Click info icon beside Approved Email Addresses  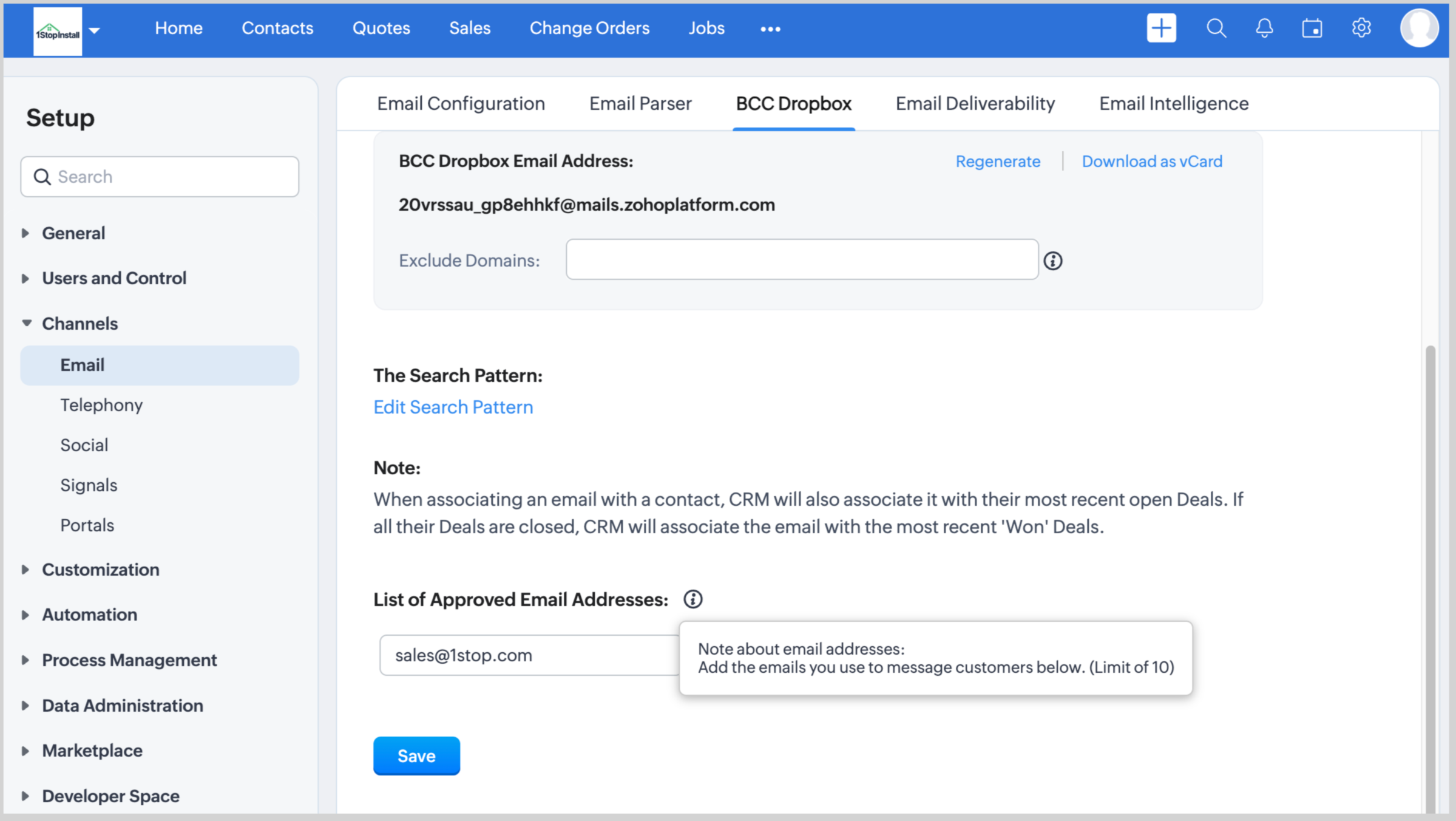[x=692, y=599]
